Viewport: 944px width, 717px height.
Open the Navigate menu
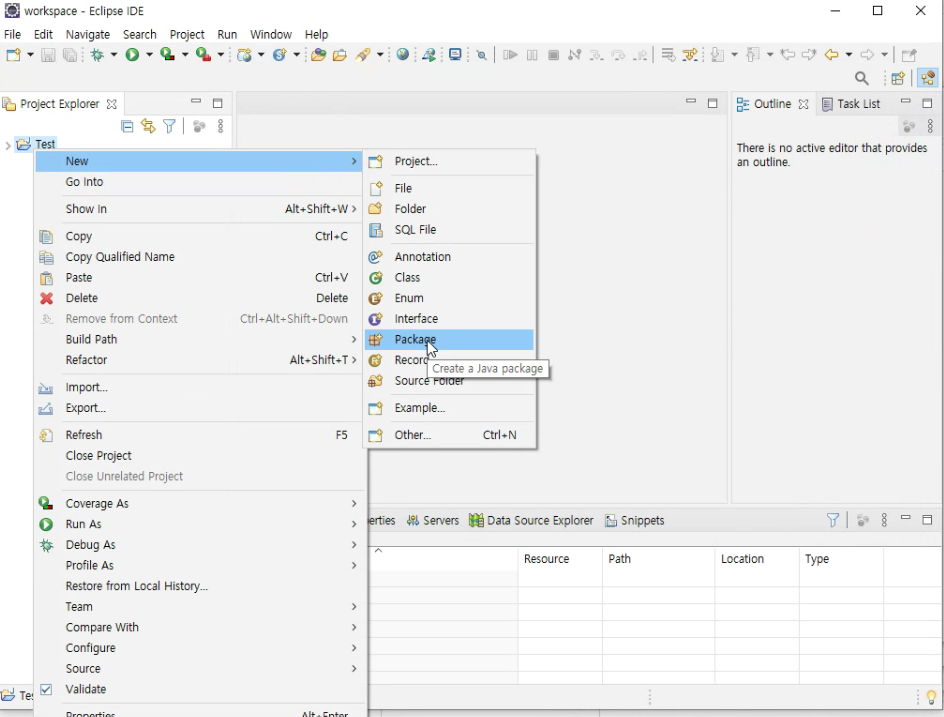[88, 34]
